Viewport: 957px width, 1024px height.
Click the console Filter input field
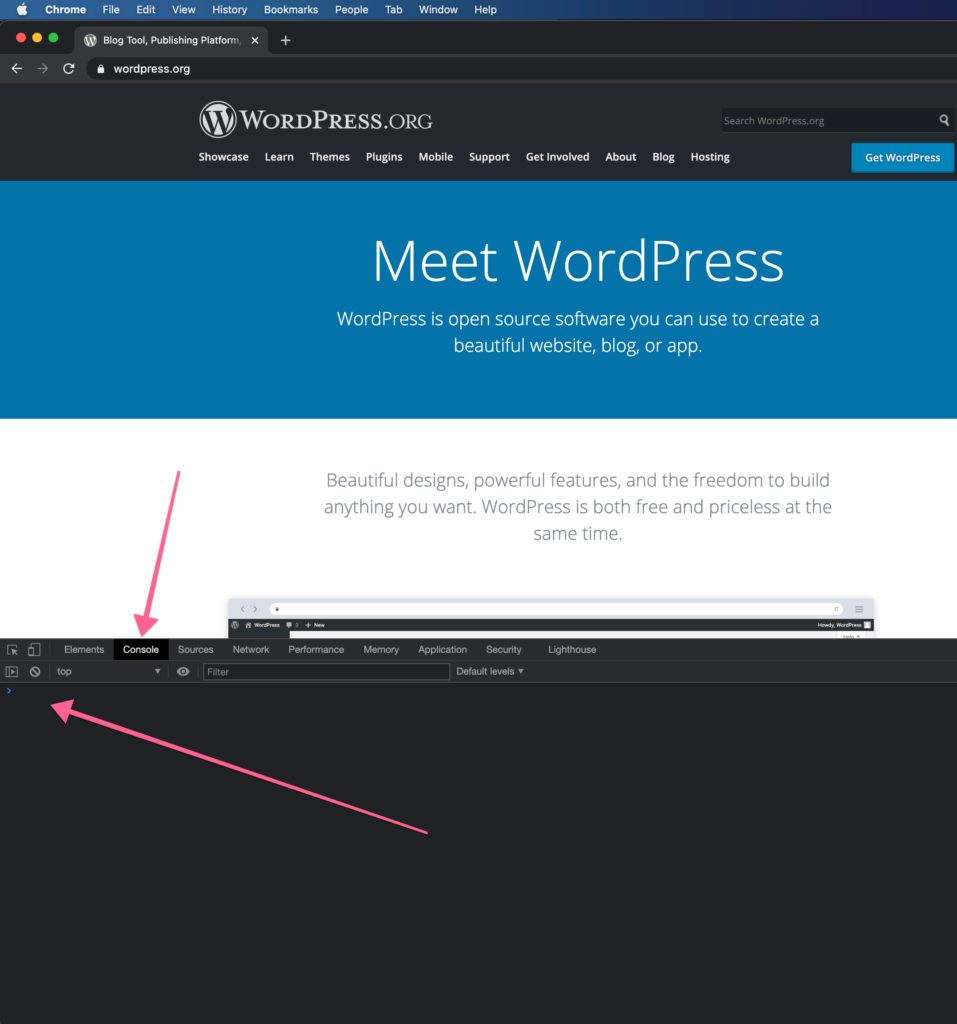pyautogui.click(x=326, y=672)
